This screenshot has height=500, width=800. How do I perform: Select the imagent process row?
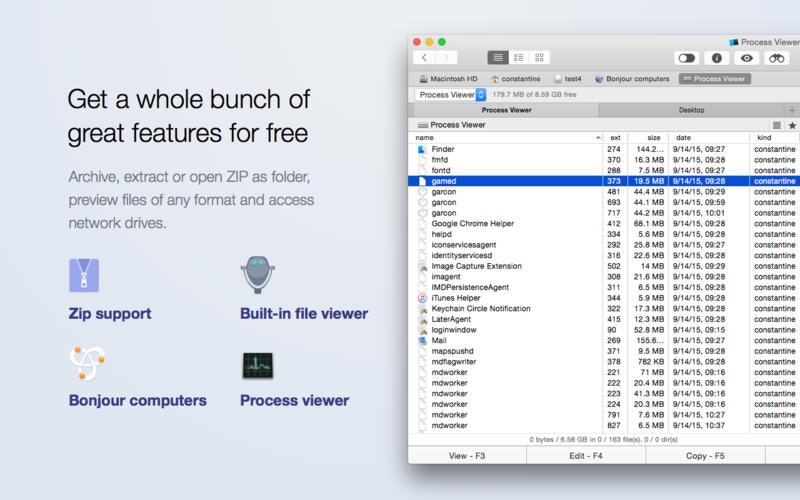pyautogui.click(x=604, y=277)
